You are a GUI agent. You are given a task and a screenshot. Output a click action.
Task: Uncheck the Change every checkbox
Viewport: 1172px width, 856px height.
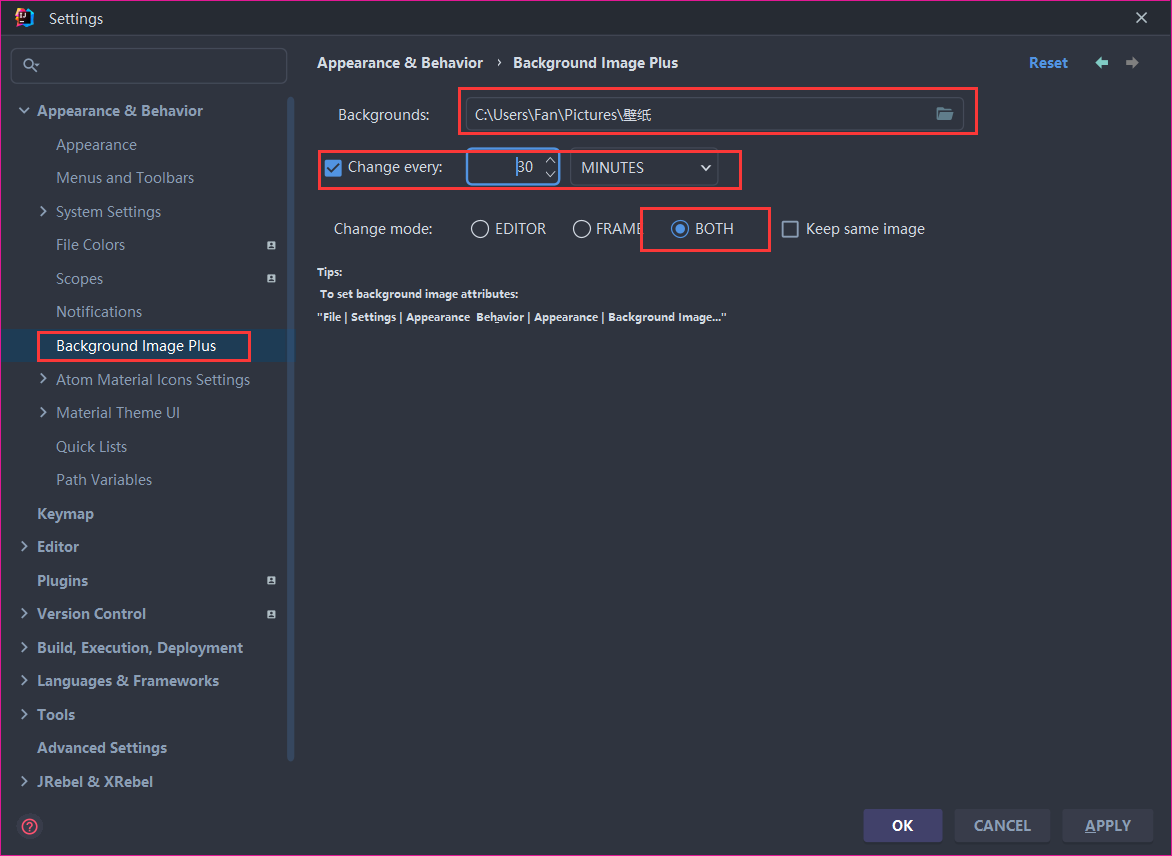click(x=333, y=167)
